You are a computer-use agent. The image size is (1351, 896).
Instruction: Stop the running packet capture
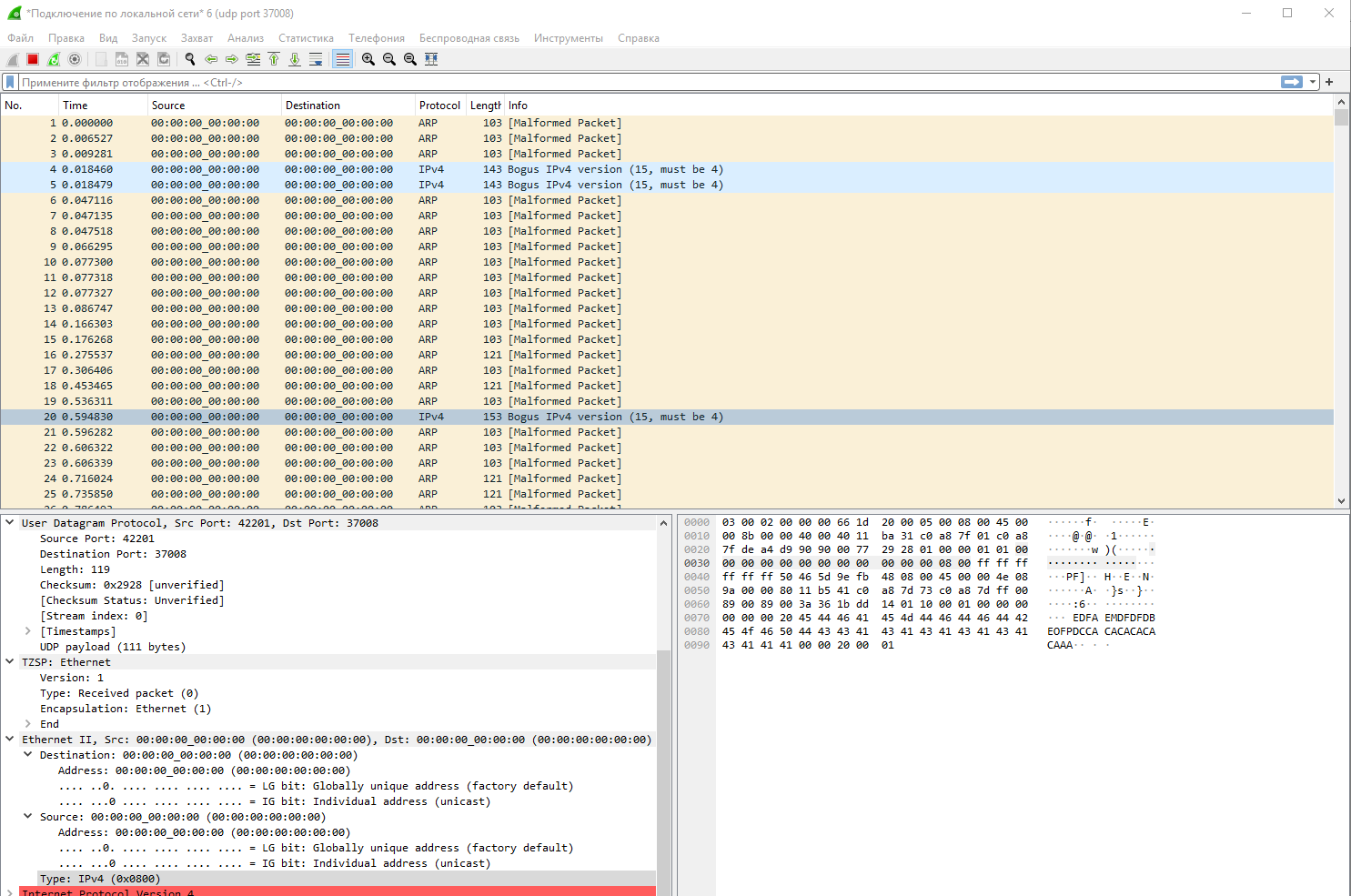point(33,59)
